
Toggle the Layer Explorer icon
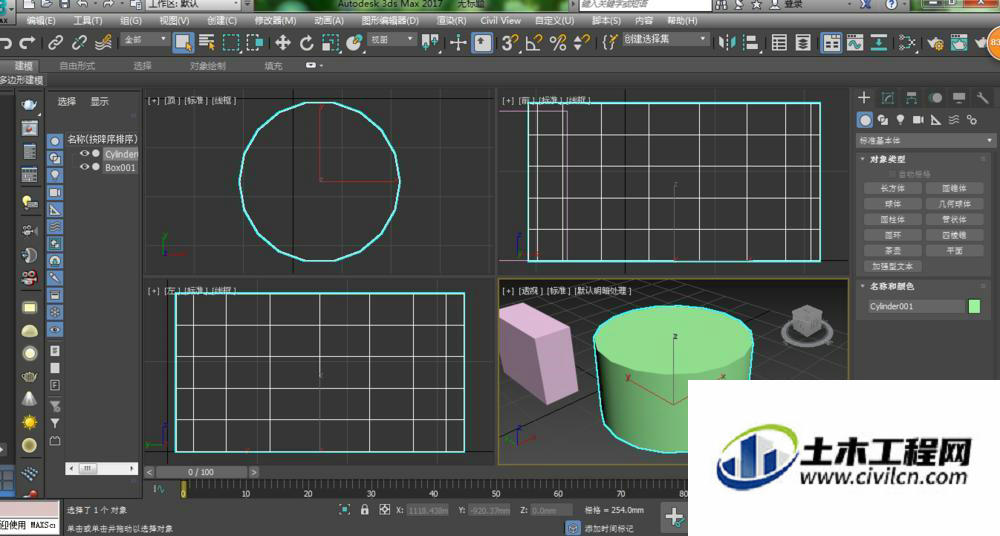coord(804,43)
